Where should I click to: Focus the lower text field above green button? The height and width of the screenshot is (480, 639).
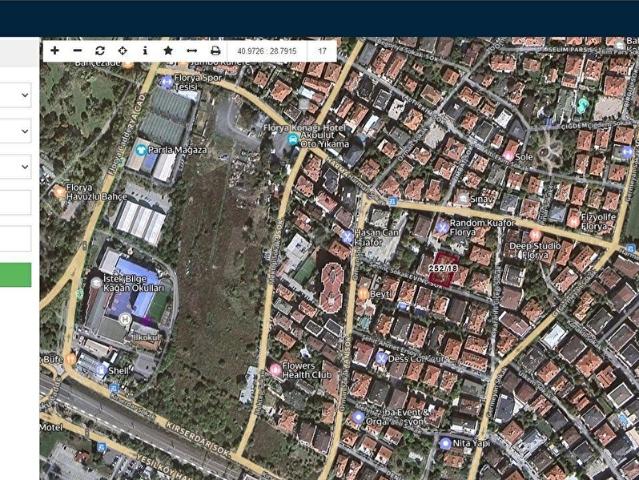click(x=16, y=238)
